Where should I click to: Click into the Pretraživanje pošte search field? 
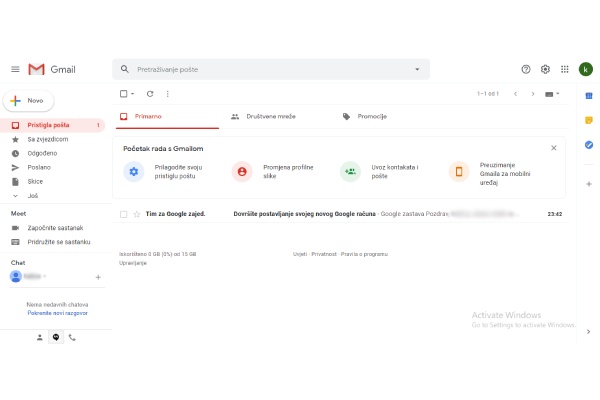271,69
